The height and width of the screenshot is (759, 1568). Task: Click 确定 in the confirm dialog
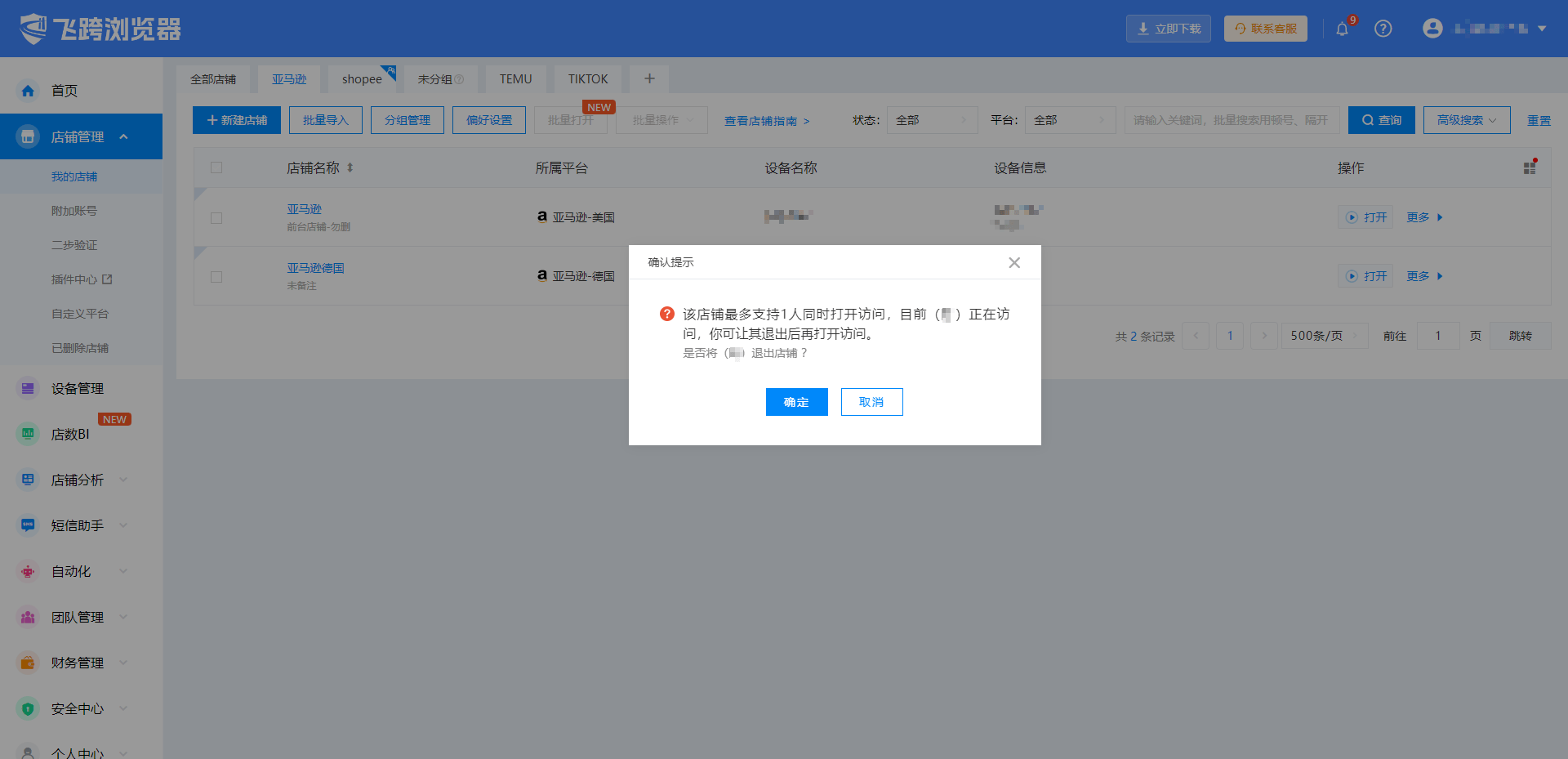pyautogui.click(x=796, y=402)
